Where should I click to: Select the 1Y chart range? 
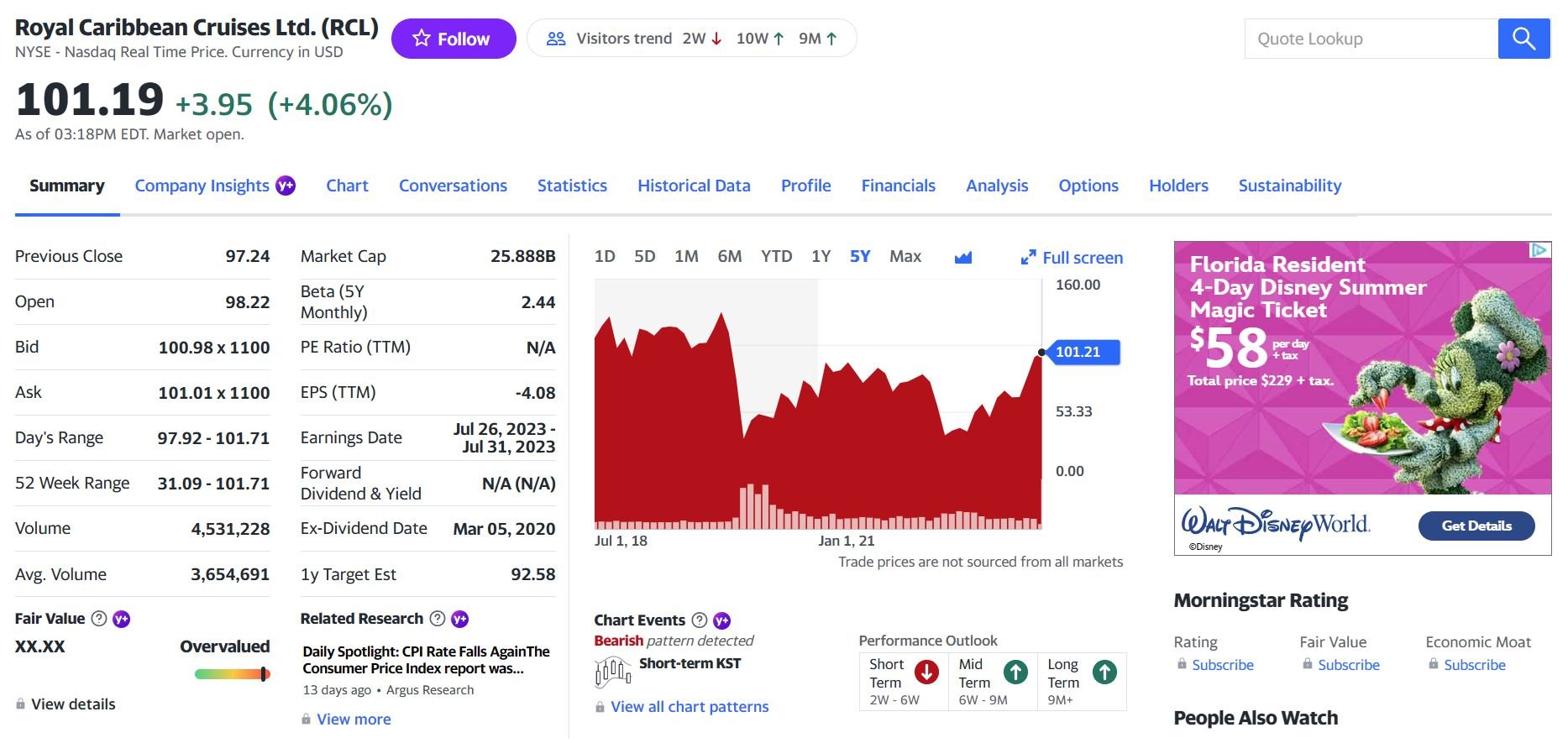pos(821,257)
